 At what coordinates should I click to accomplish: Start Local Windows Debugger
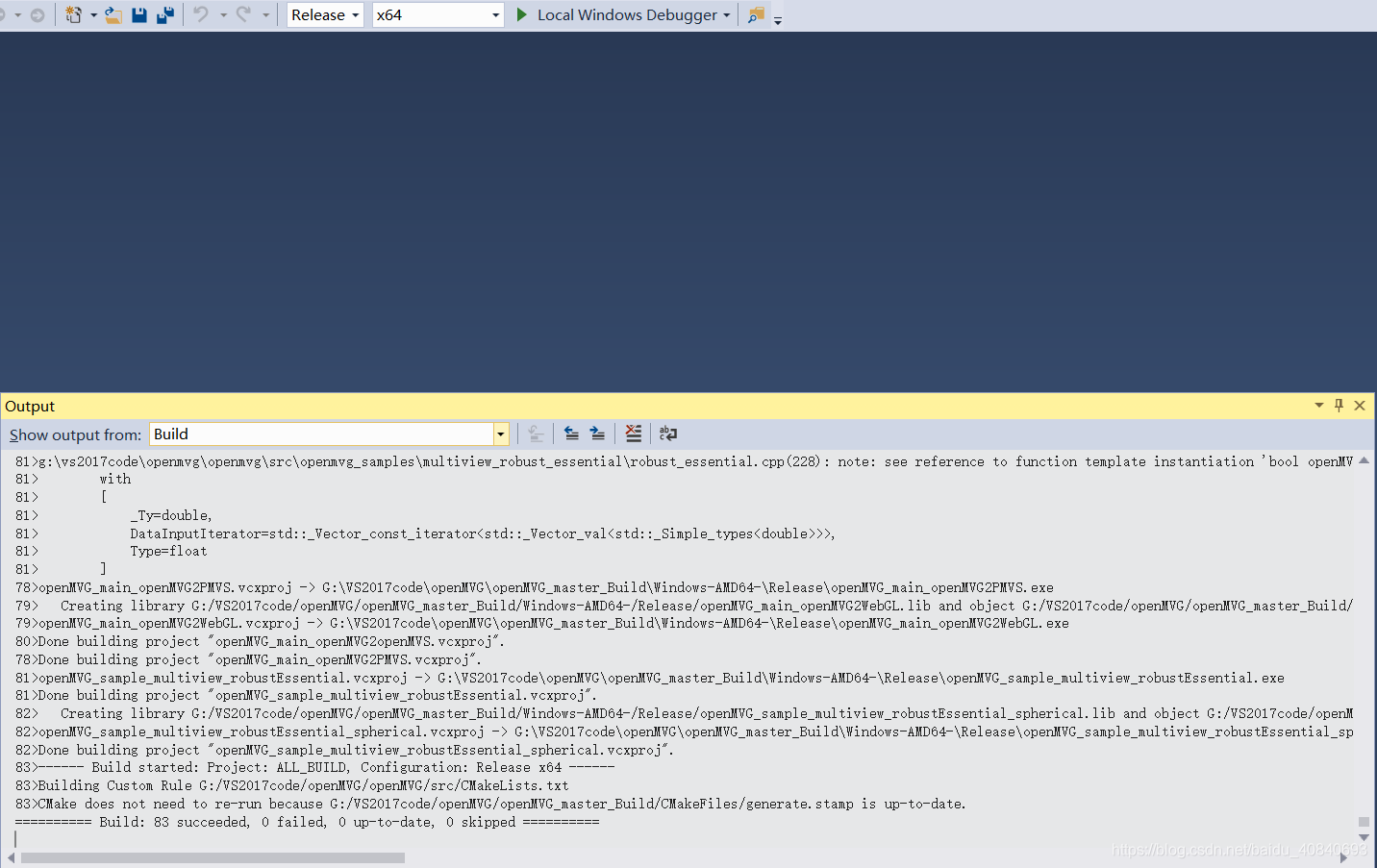tap(627, 14)
